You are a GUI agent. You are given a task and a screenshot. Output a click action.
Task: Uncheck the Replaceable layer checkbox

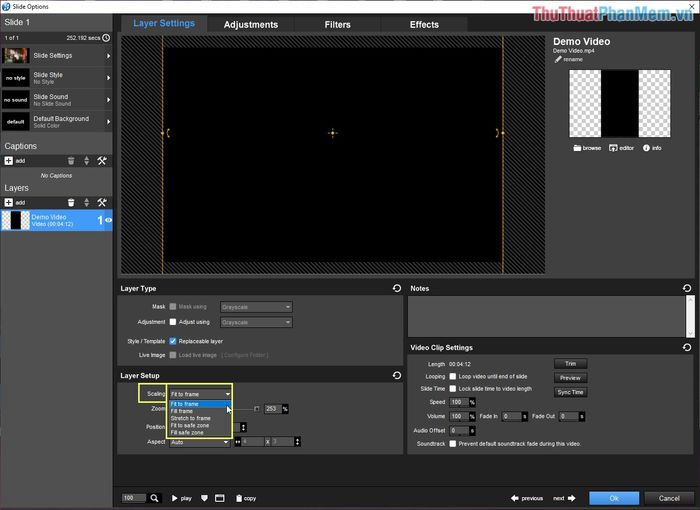click(173, 341)
